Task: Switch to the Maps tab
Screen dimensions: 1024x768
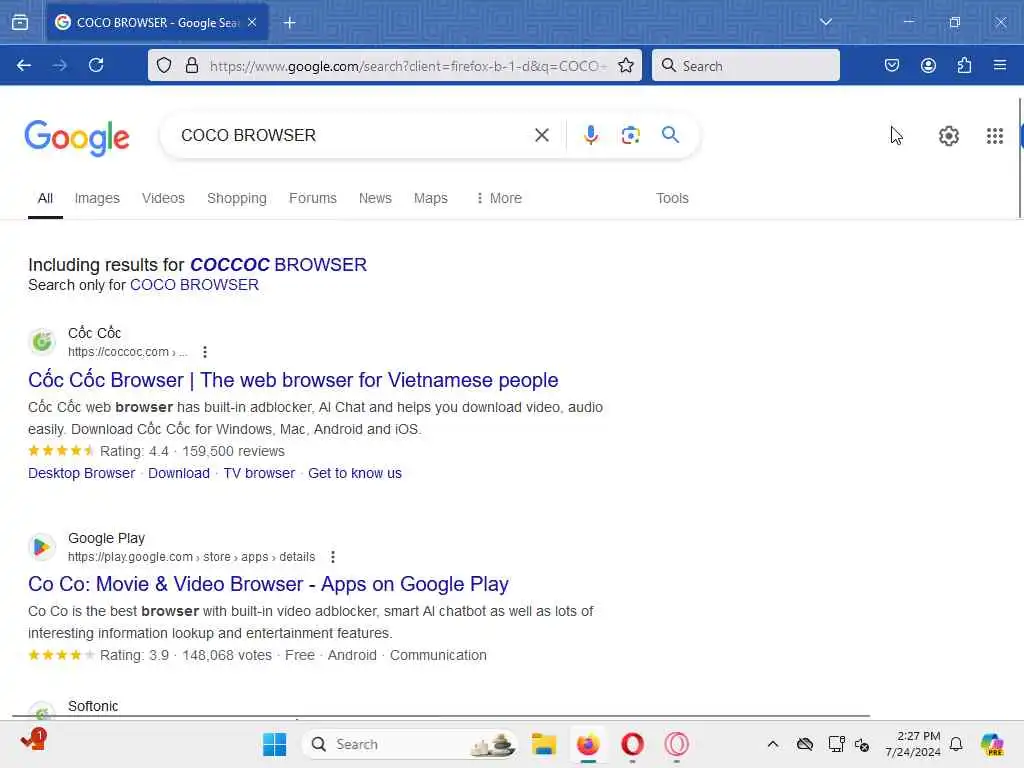Action: coord(430,199)
